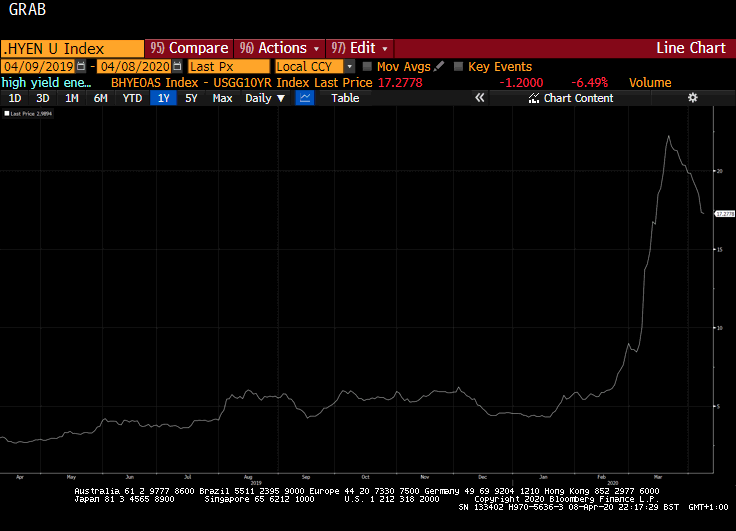Select the line chart style icon
Viewport: 736px width, 531px height.
(x=305, y=98)
